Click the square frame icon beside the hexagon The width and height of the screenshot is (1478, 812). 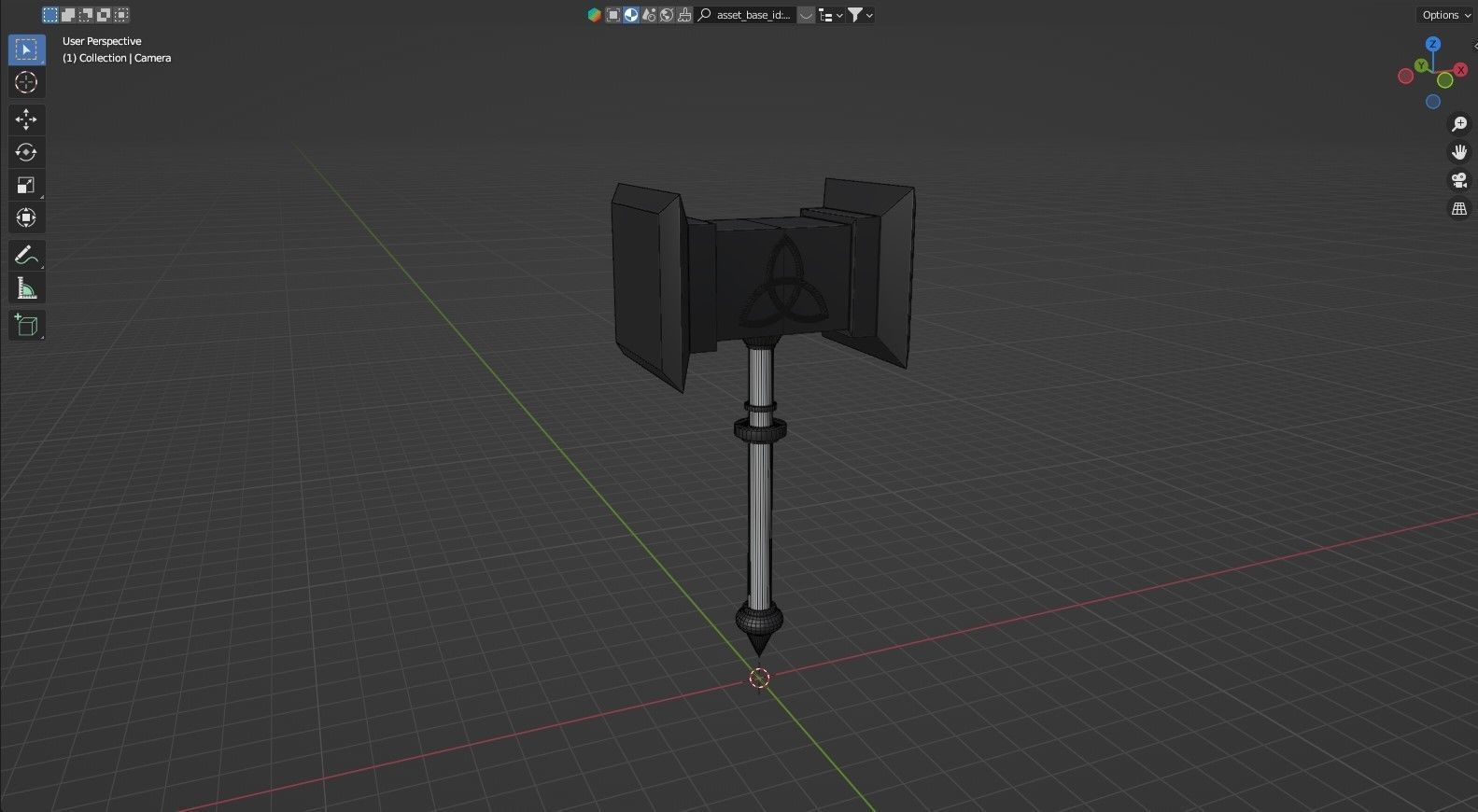pos(613,15)
